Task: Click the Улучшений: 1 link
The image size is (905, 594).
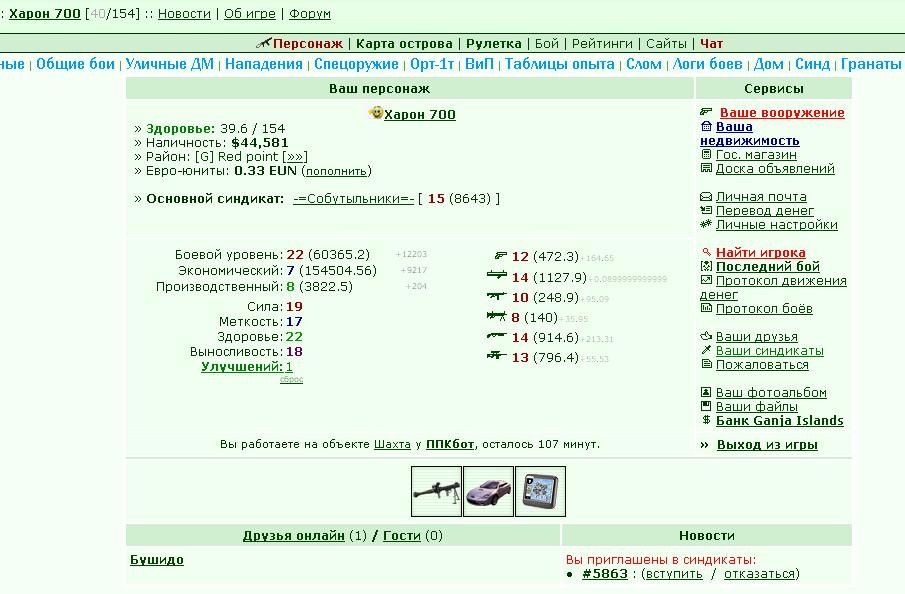Action: 246,366
